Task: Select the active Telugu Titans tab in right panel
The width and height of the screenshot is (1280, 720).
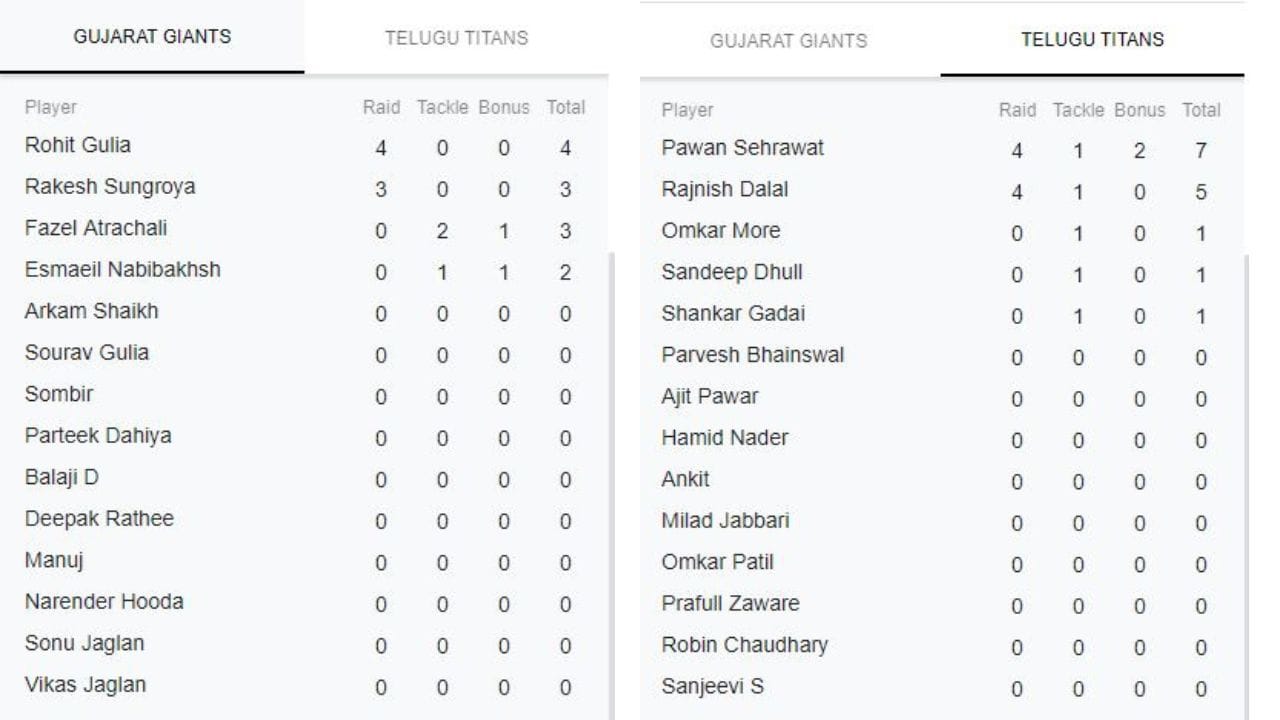Action: tap(1092, 40)
